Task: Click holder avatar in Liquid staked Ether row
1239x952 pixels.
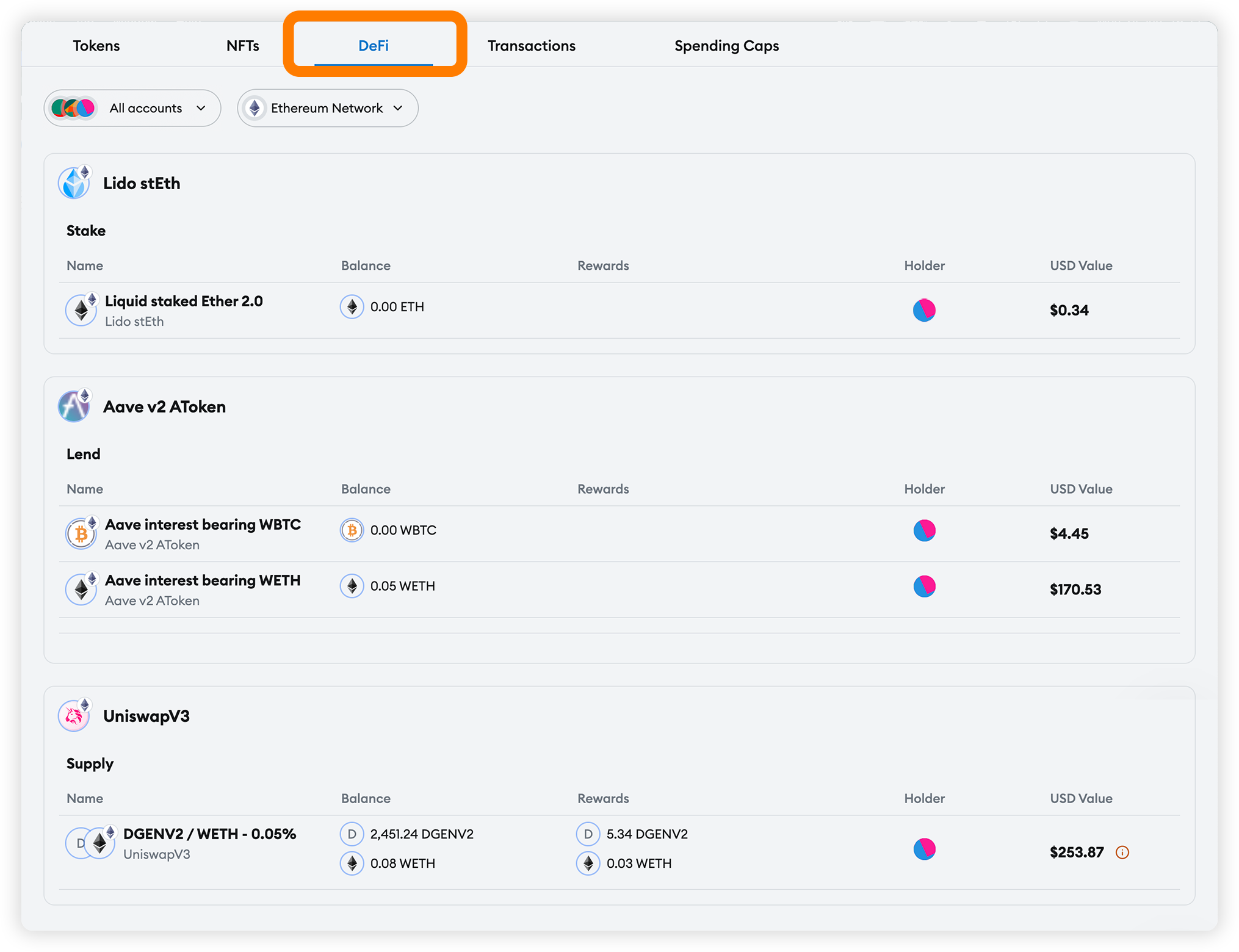Action: pyautogui.click(x=924, y=310)
